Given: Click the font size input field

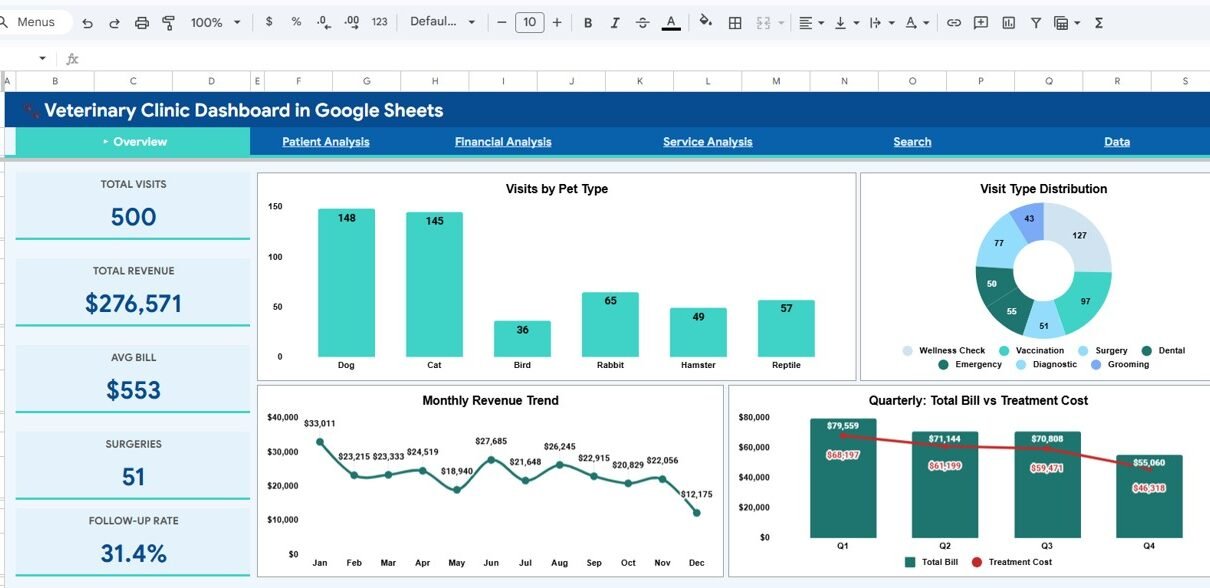Looking at the screenshot, I should tap(529, 22).
